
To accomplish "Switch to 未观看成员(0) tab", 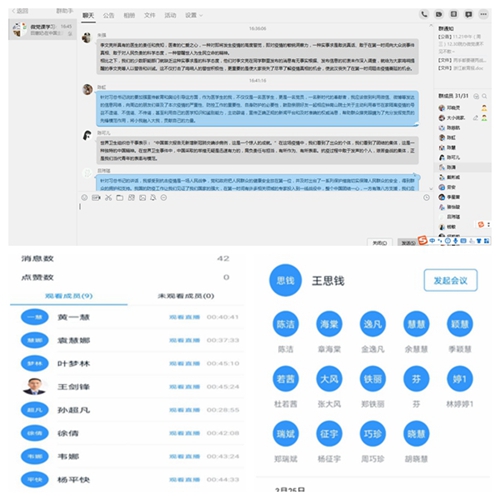I will (x=186, y=296).
